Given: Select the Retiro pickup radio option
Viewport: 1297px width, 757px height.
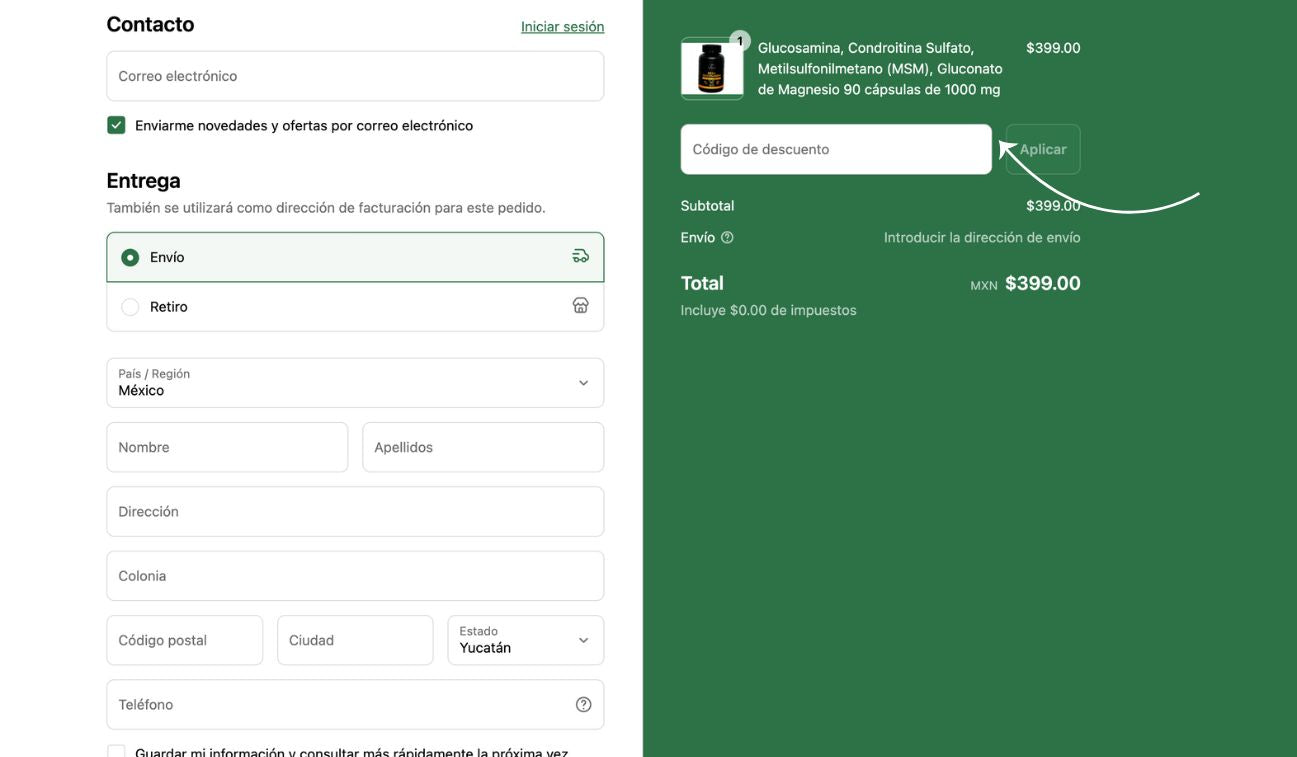Looking at the screenshot, I should [x=130, y=307].
